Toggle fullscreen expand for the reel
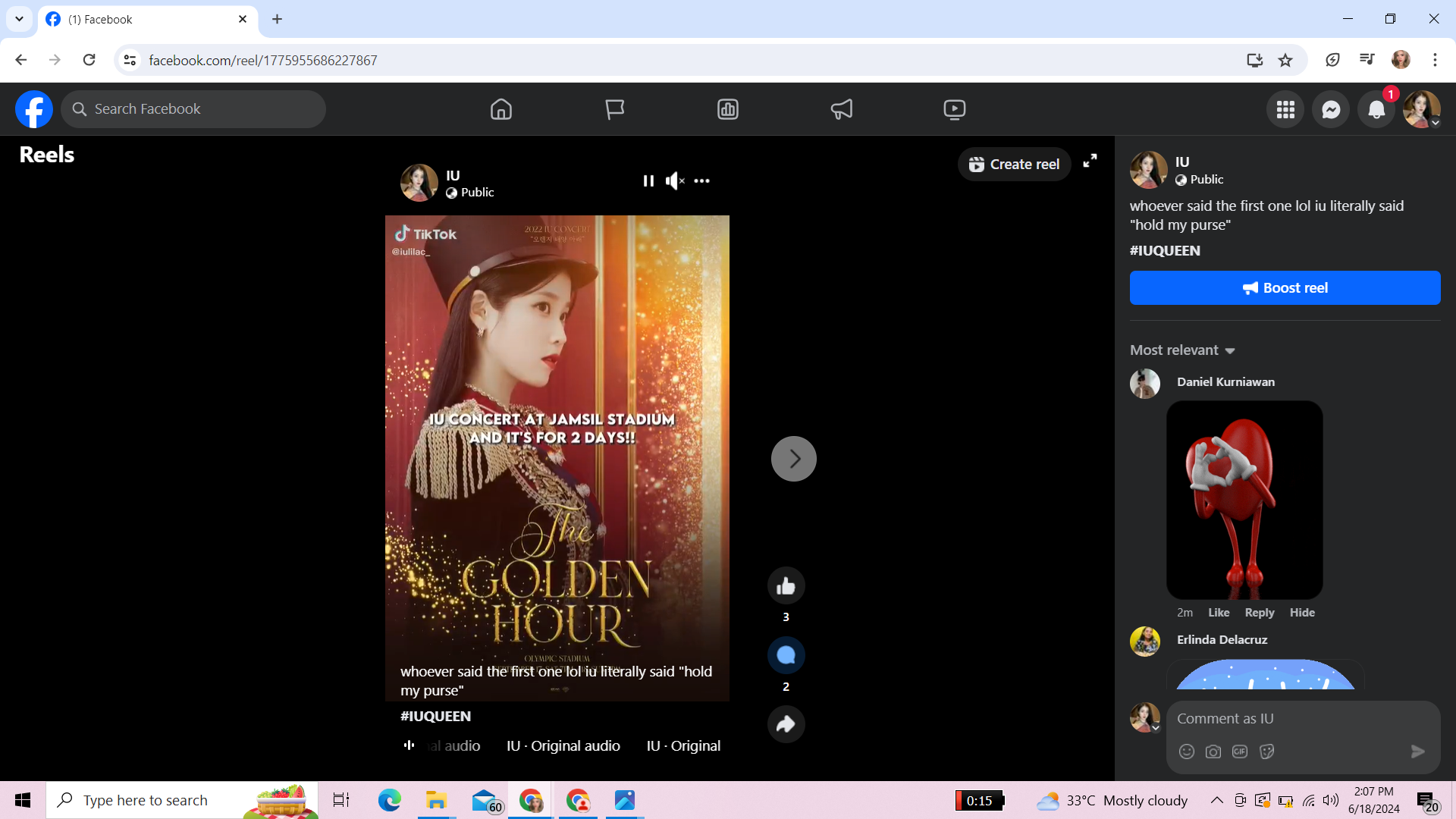 click(x=1090, y=161)
